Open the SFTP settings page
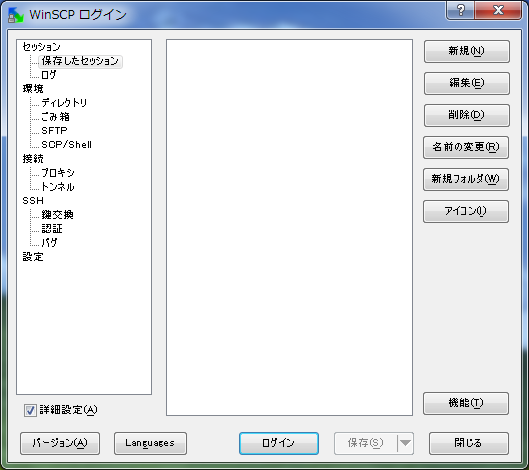The height and width of the screenshot is (470, 529). (x=54, y=131)
